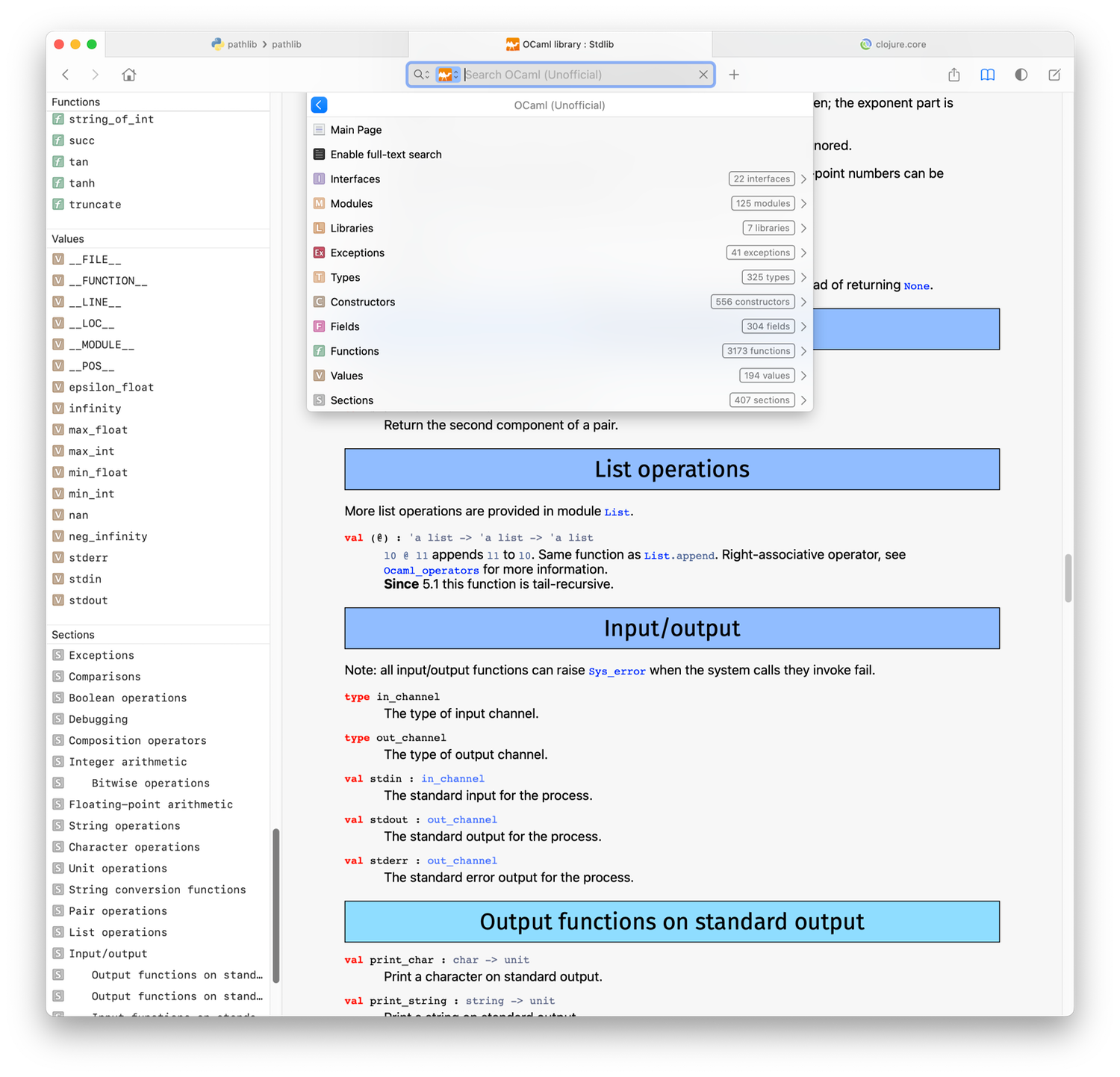This screenshot has width=1120, height=1077.
Task: Expand Libraries list via its chevron
Action: [x=803, y=229]
